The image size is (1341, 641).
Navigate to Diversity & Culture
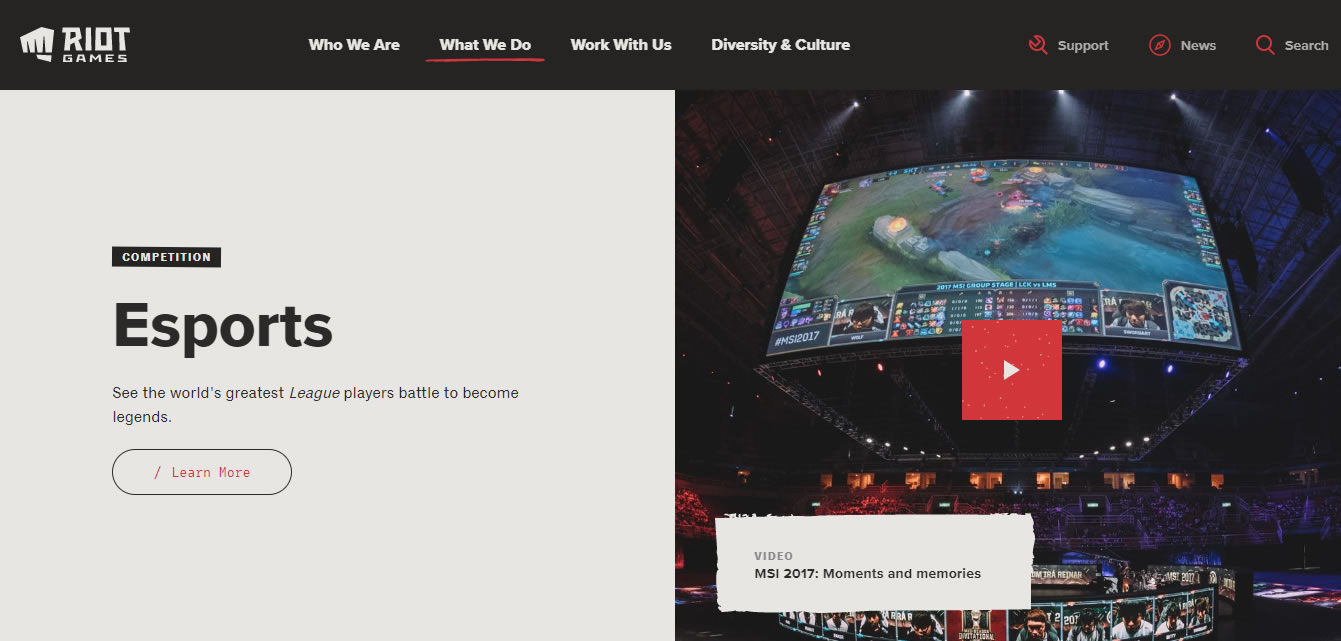pyautogui.click(x=781, y=44)
